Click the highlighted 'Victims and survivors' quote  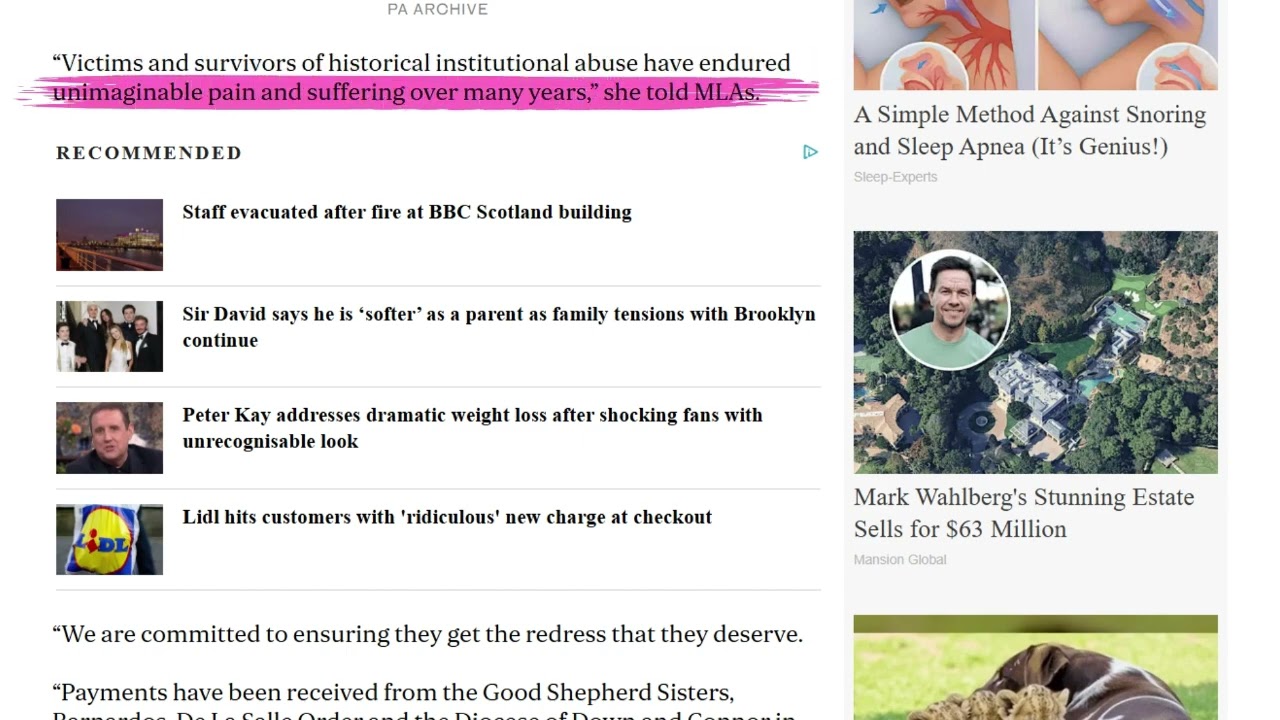421,78
